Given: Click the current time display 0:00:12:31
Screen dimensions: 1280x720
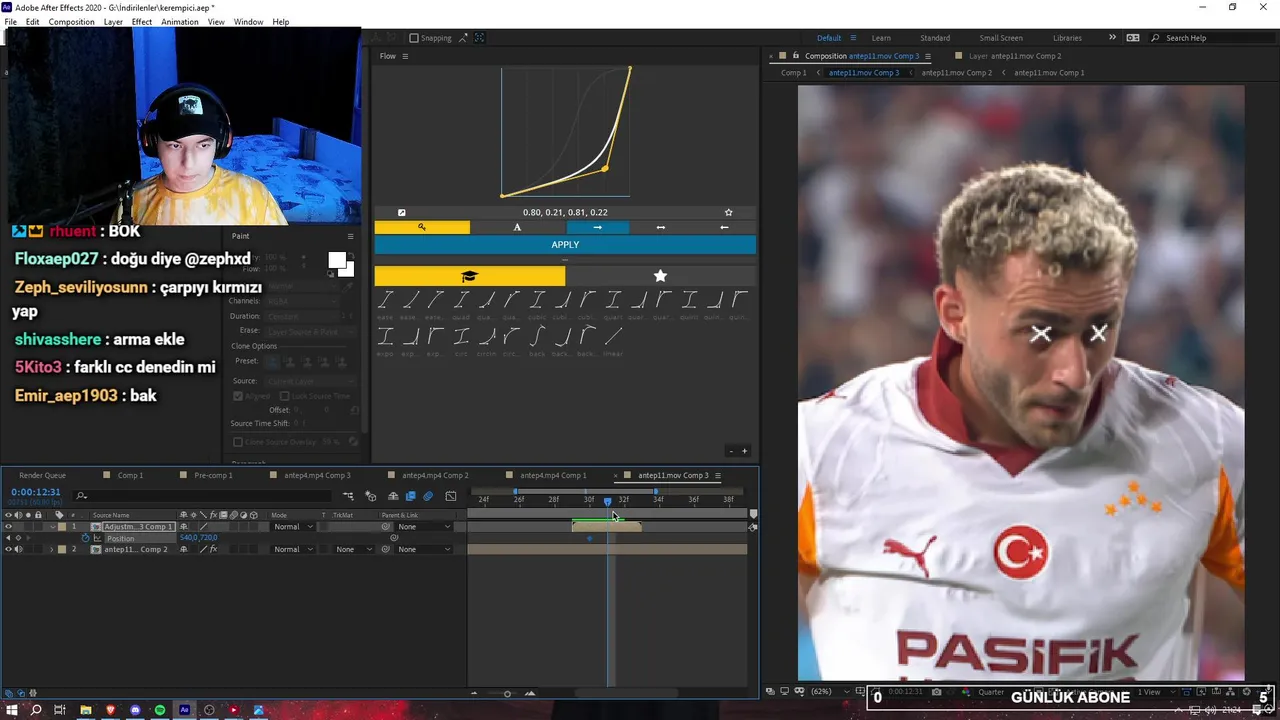Looking at the screenshot, I should (x=36, y=492).
